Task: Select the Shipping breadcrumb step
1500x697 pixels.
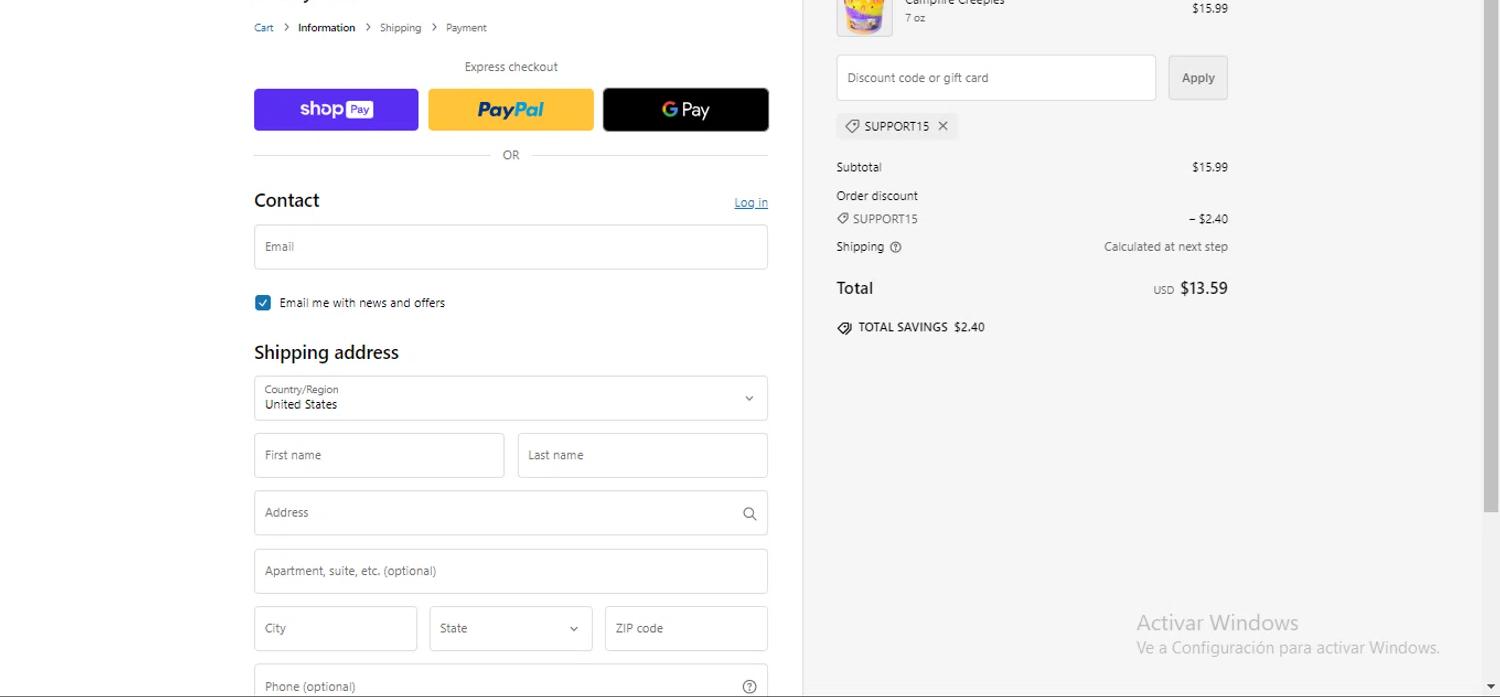Action: click(x=400, y=28)
